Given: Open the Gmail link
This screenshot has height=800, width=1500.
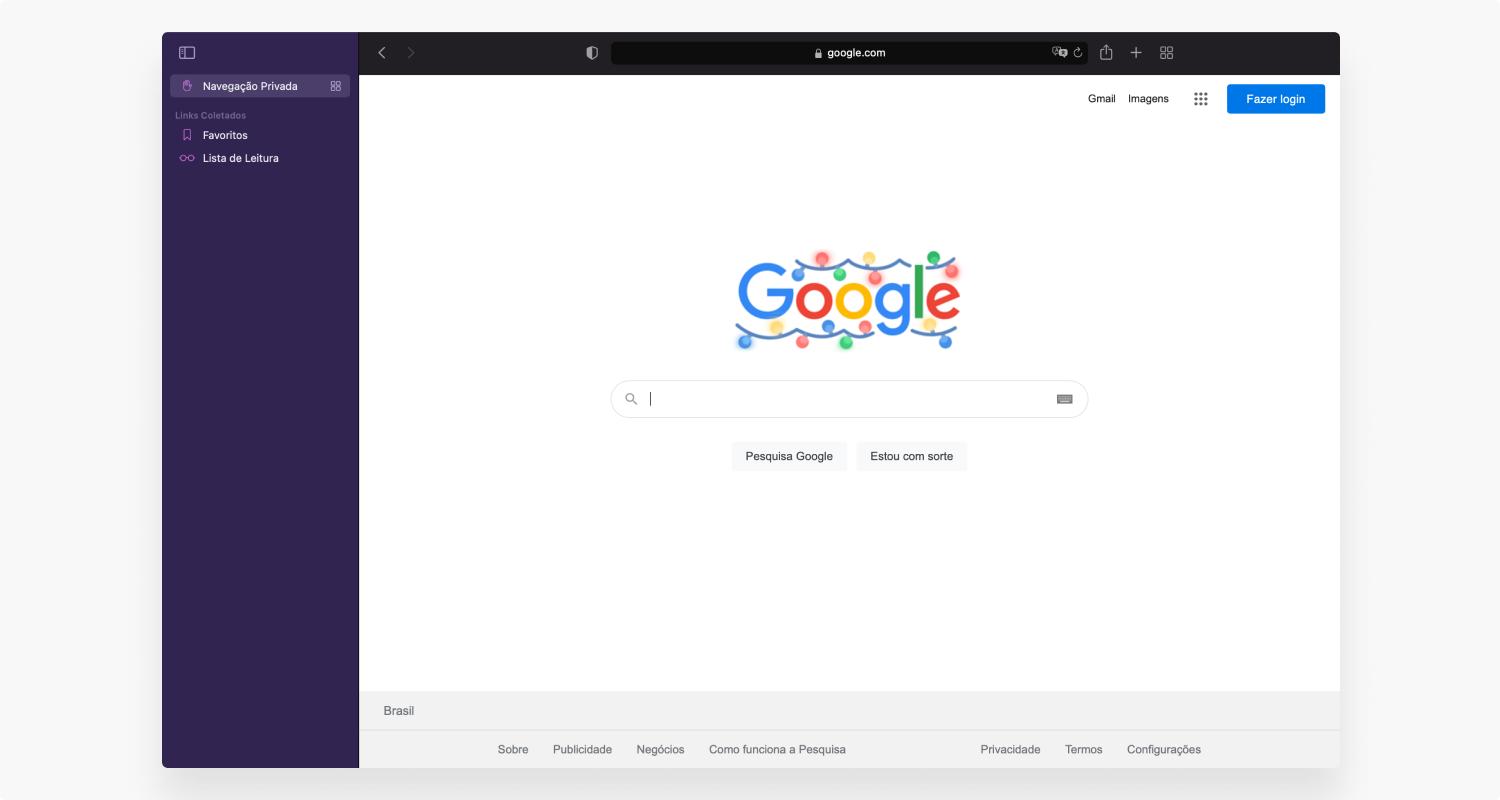Looking at the screenshot, I should tap(1102, 99).
